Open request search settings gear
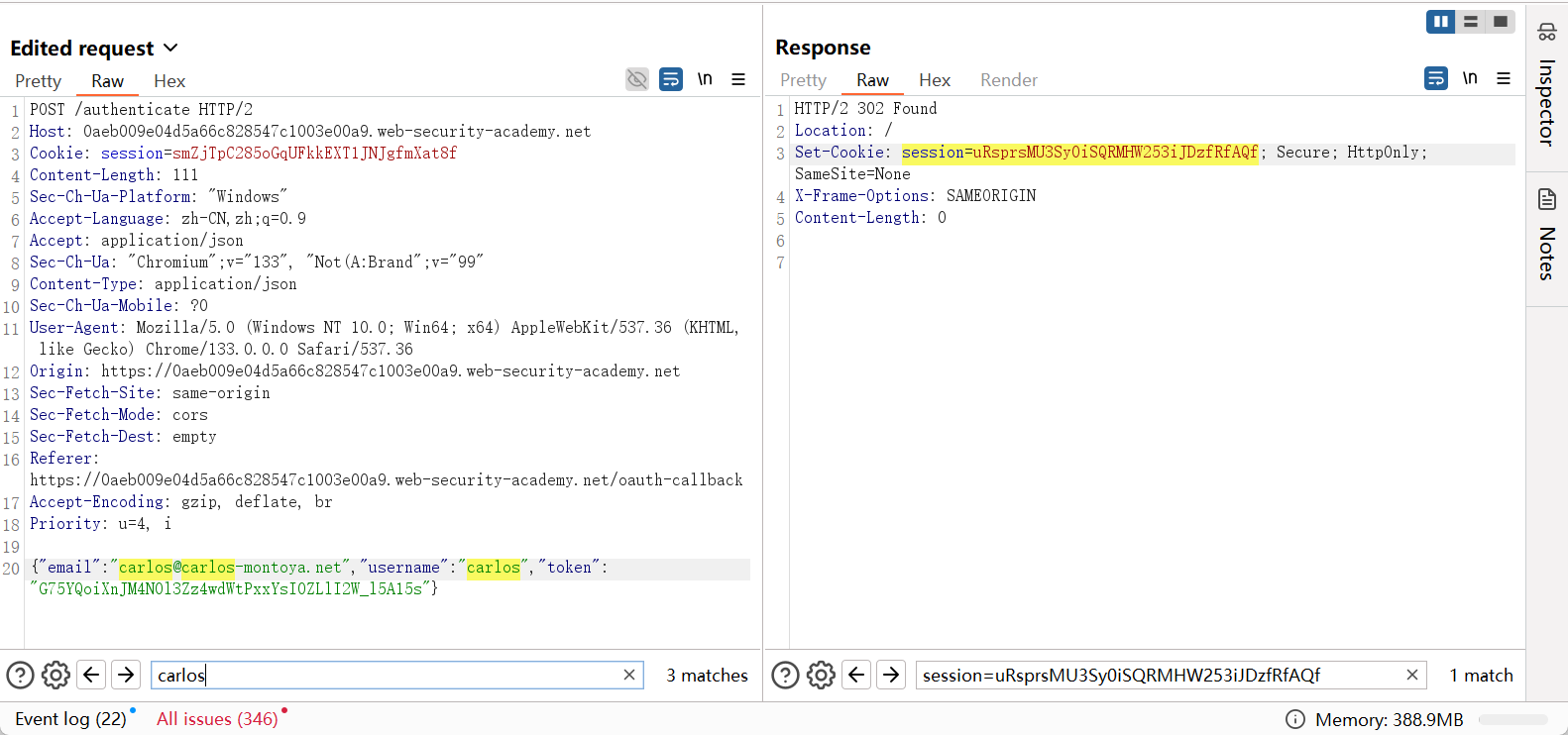 56,676
